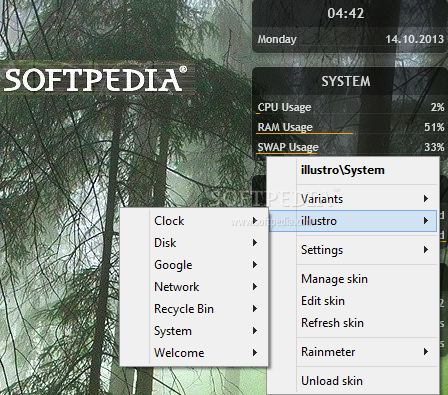Expand arrow next to Settings
The image size is (448, 395).
click(426, 250)
